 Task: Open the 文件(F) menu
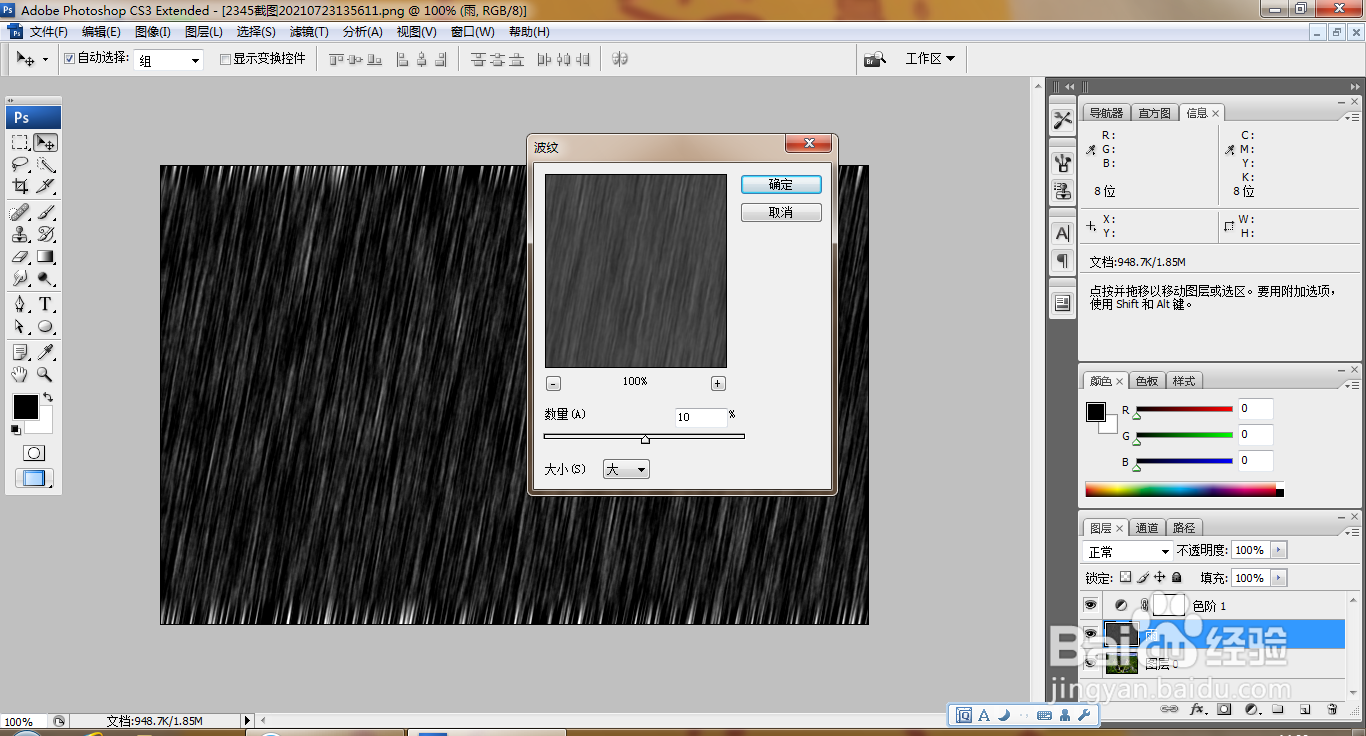[x=49, y=32]
